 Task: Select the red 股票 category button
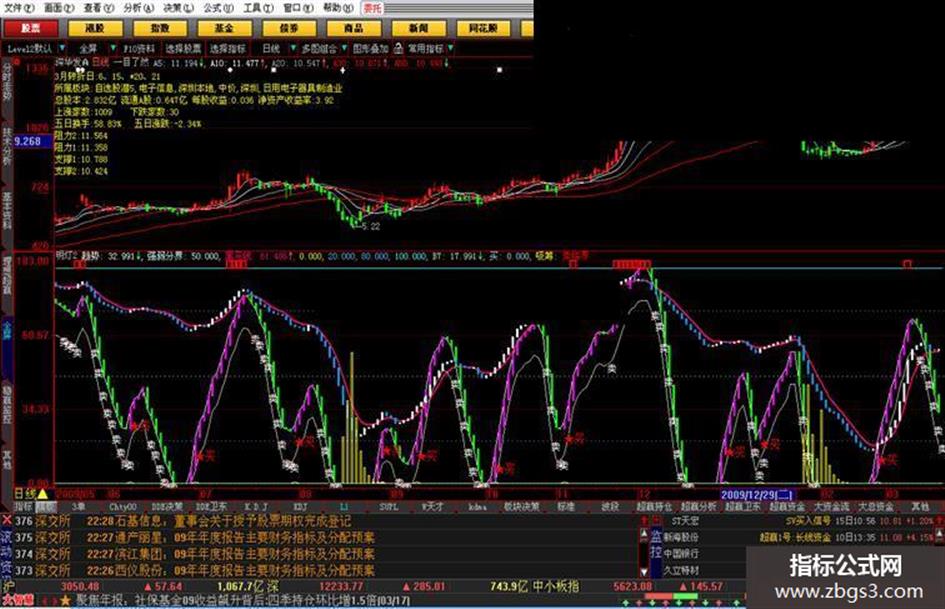(x=30, y=28)
